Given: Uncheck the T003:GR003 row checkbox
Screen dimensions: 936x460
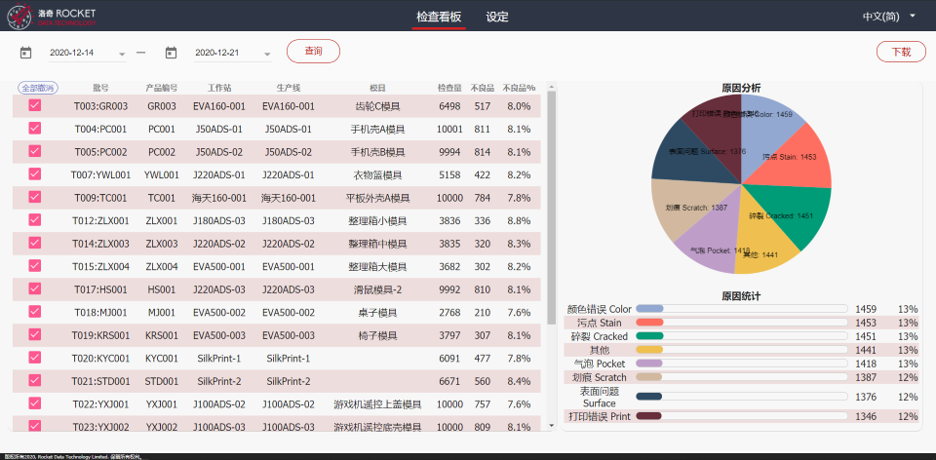Looking at the screenshot, I should pos(35,105).
